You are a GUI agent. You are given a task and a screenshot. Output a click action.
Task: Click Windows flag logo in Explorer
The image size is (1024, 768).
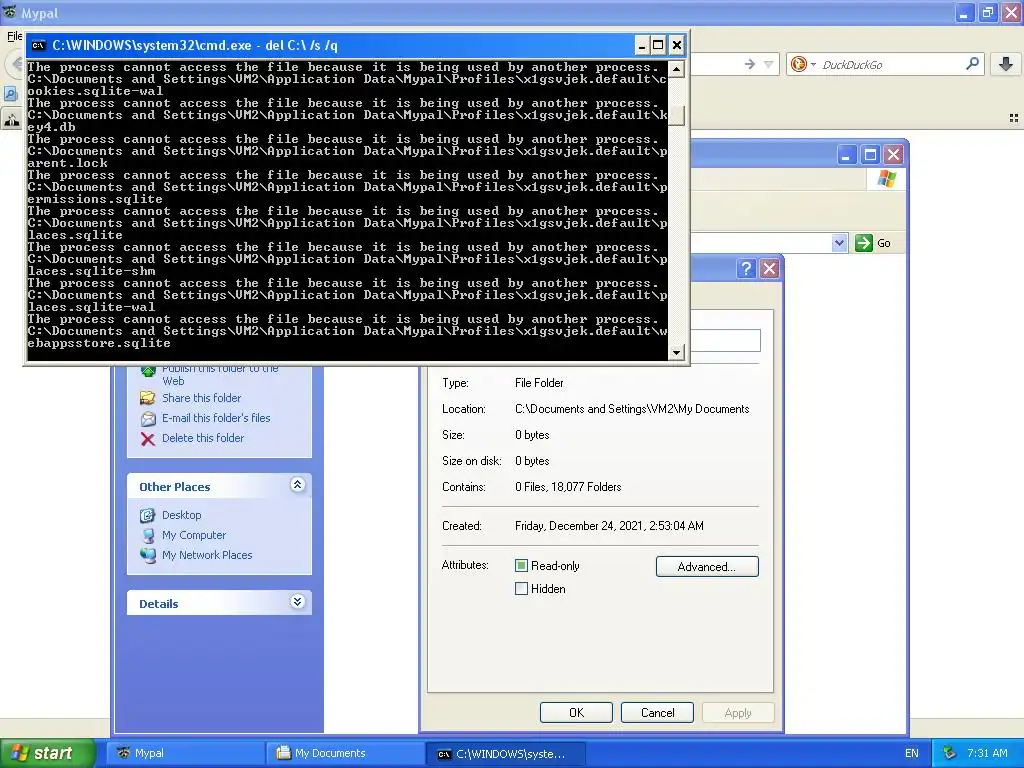pos(887,178)
